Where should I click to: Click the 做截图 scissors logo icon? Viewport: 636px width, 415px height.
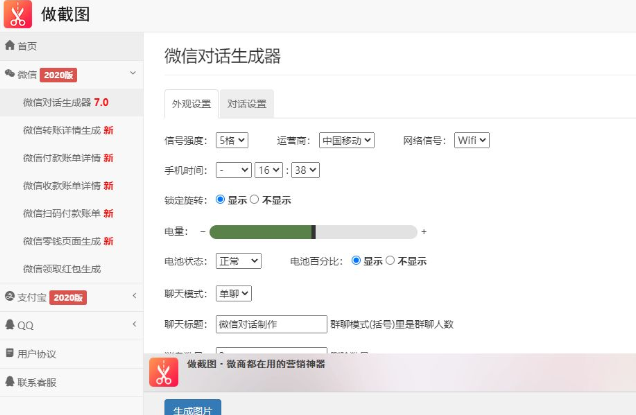(18, 15)
